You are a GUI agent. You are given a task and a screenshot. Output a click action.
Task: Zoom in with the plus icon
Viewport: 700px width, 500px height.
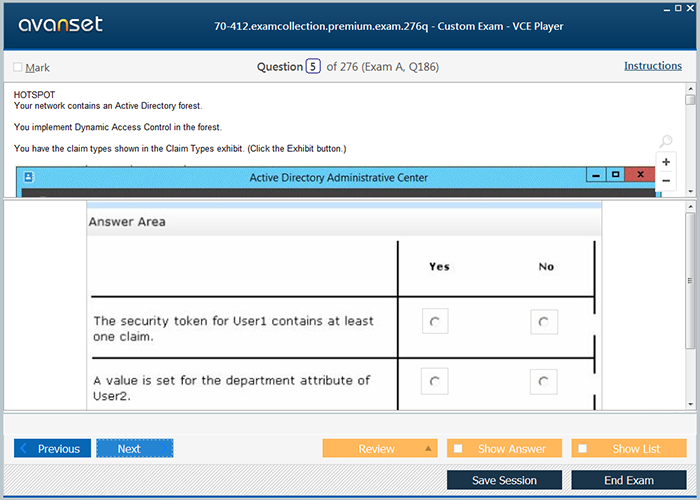(666, 162)
